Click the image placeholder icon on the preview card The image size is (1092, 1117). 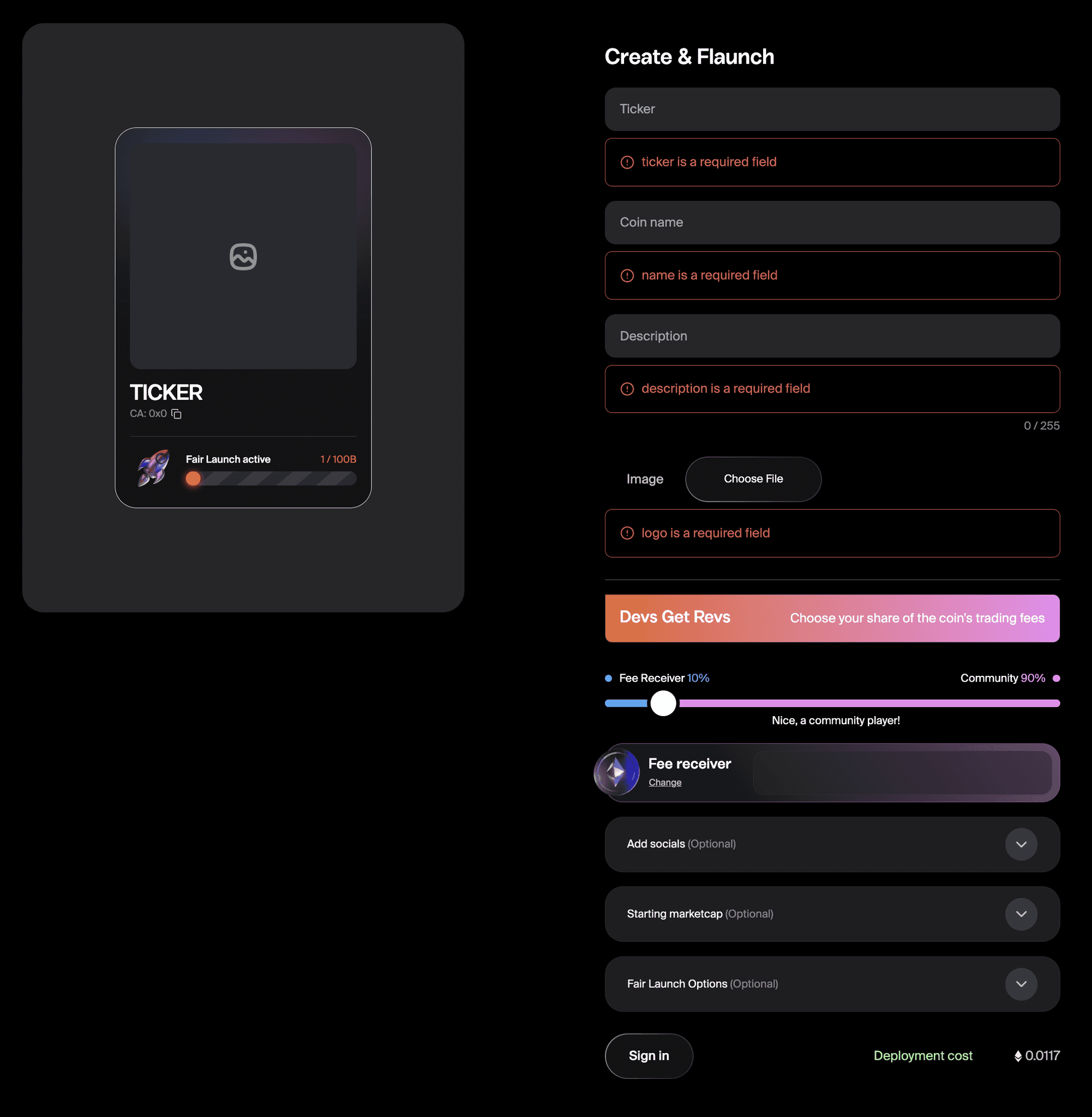click(243, 256)
